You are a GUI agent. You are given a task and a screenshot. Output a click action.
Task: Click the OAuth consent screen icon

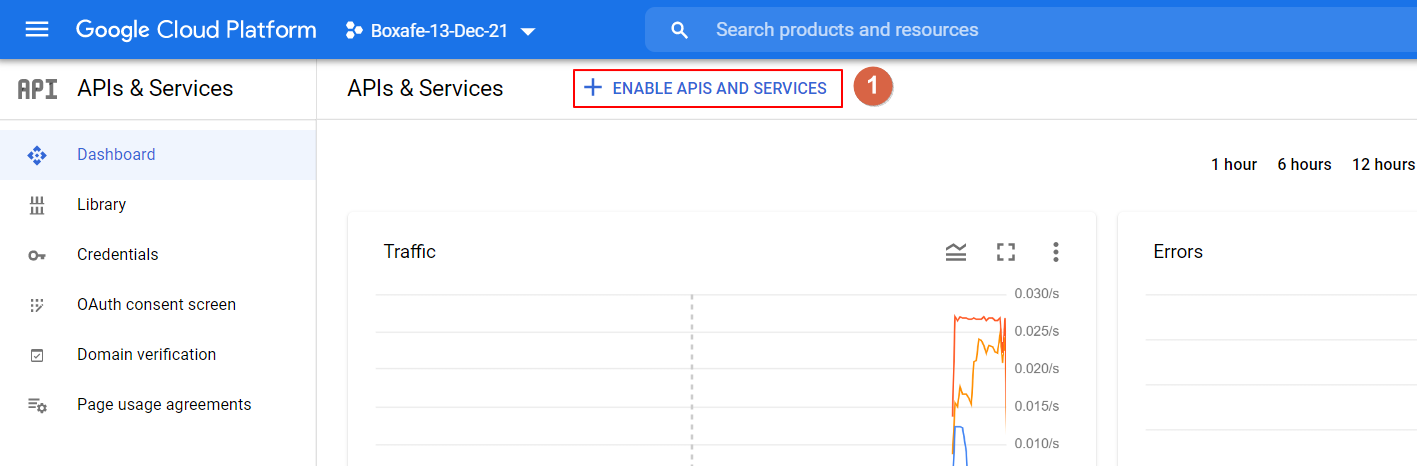tap(37, 305)
